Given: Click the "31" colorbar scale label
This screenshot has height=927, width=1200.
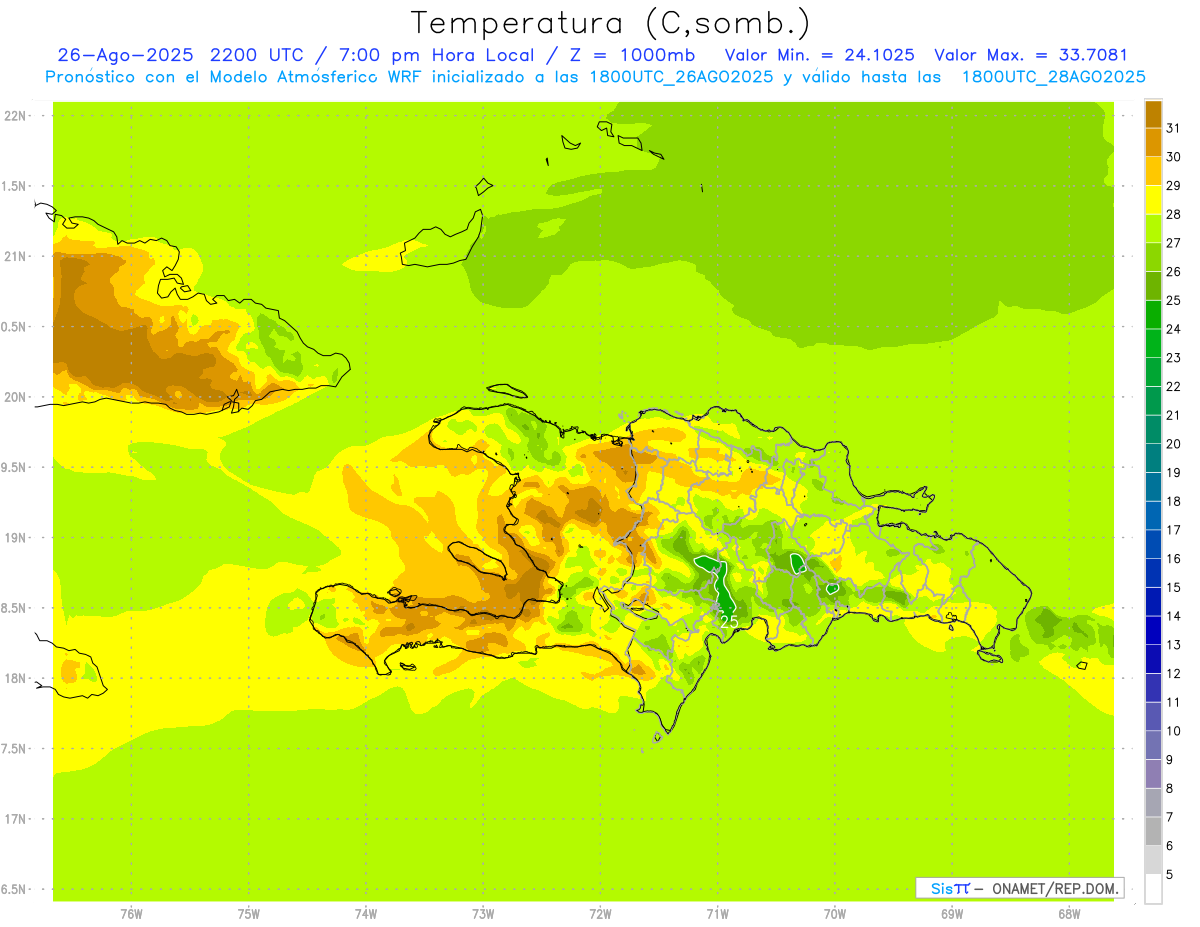Looking at the screenshot, I should point(1174,128).
